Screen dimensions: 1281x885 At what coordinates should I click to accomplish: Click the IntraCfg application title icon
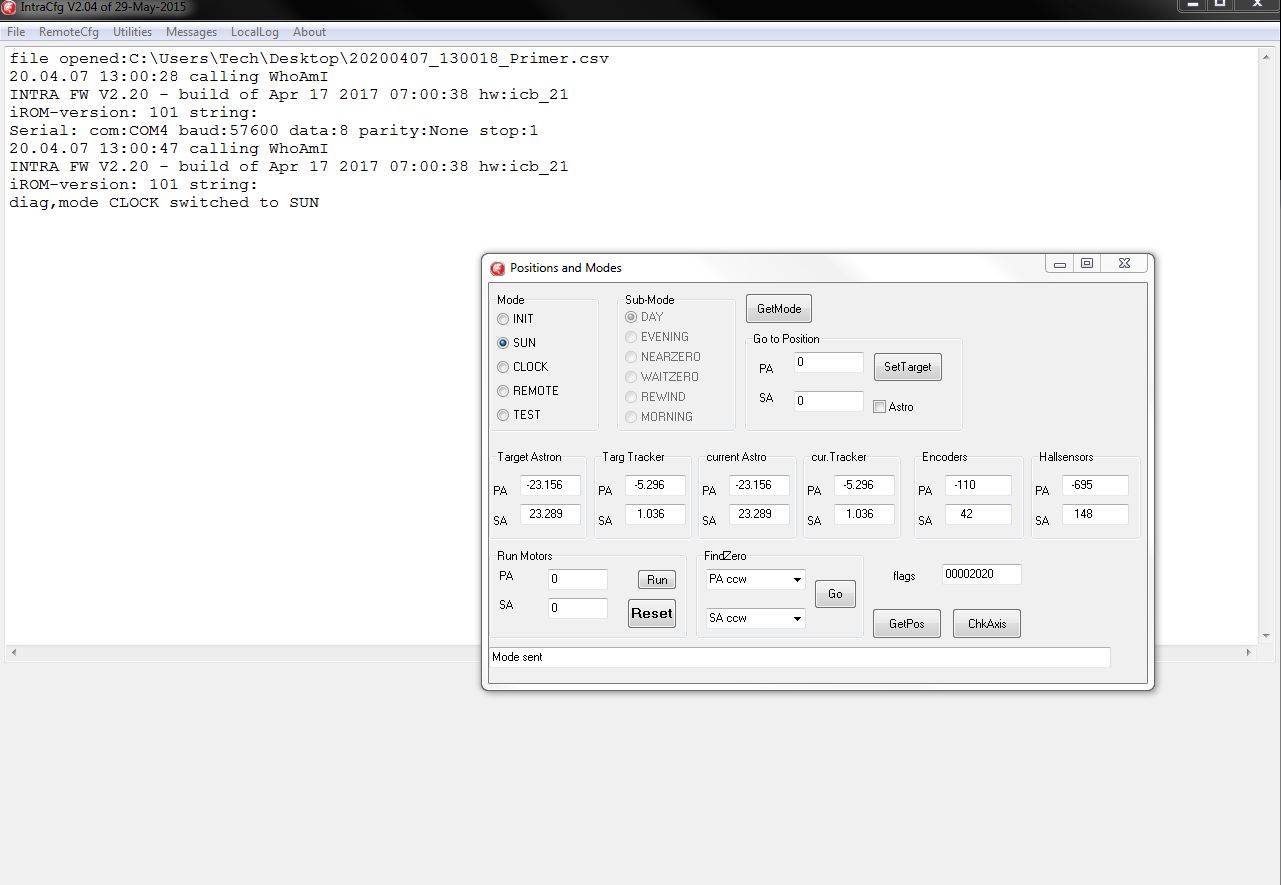coord(9,7)
